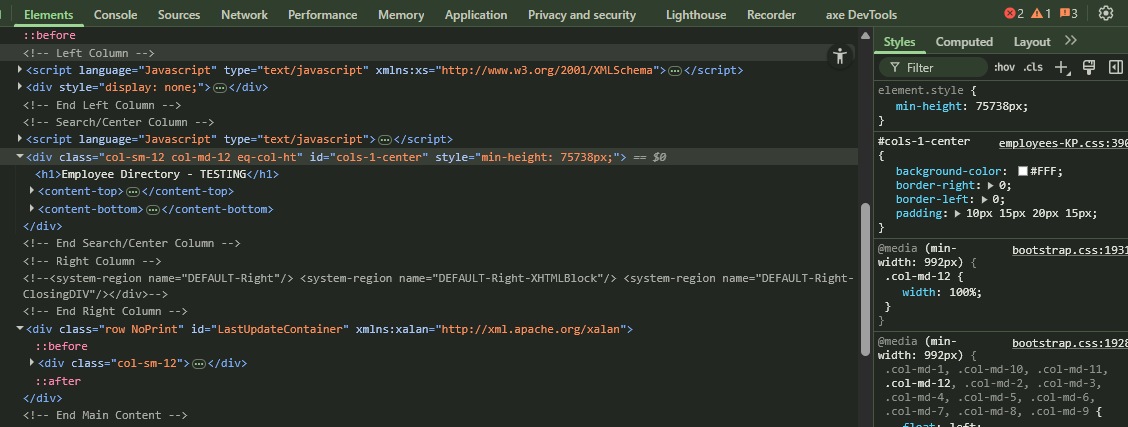Open the Recorder tab
Screen dimensions: 1128x427
click(x=771, y=14)
